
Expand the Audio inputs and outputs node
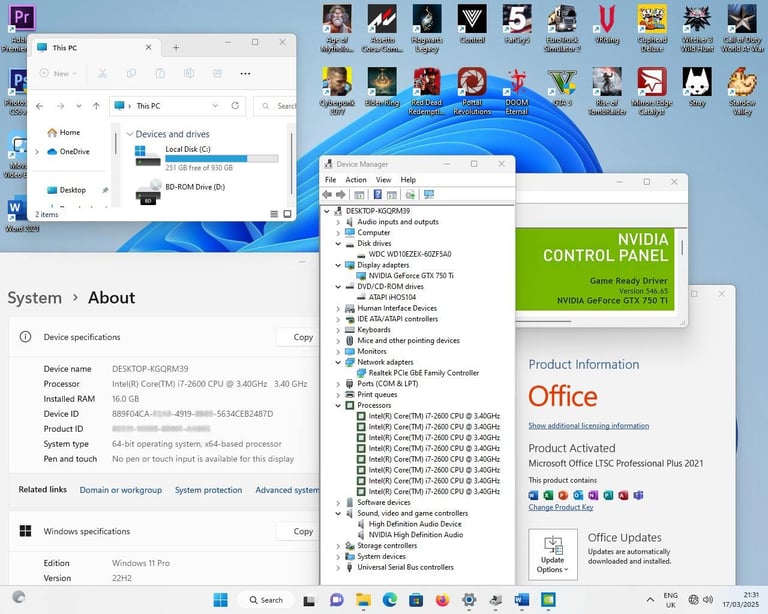pos(338,222)
